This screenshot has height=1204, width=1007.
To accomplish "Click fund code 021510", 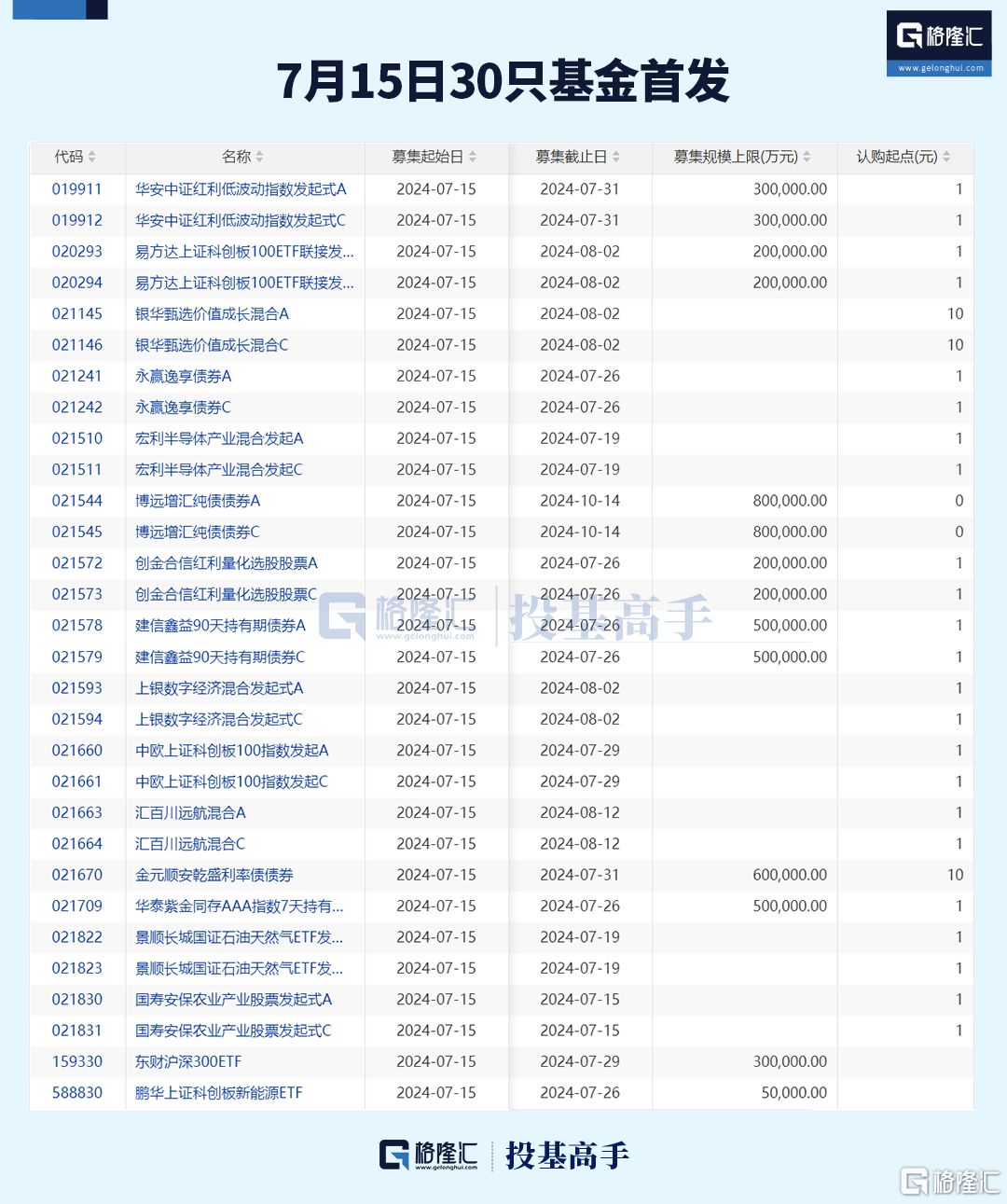I will (77, 438).
